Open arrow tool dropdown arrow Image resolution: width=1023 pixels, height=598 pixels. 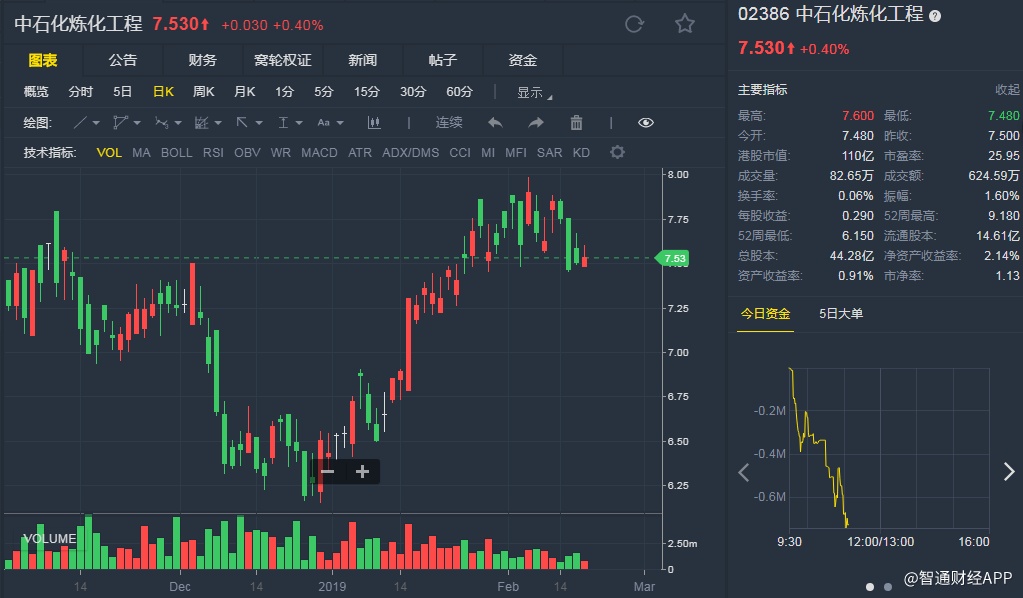259,123
